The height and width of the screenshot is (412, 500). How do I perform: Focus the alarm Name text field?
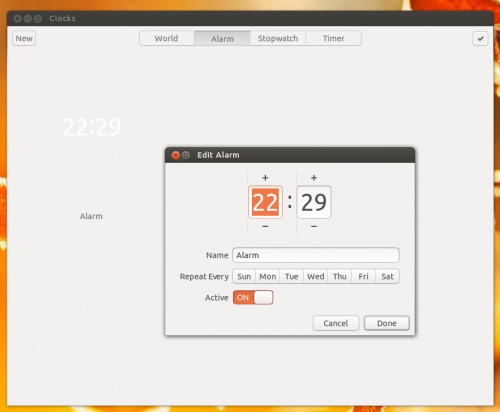pos(316,255)
